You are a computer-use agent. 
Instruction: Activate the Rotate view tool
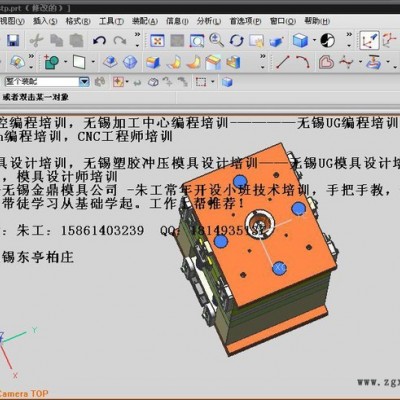coord(237,41)
